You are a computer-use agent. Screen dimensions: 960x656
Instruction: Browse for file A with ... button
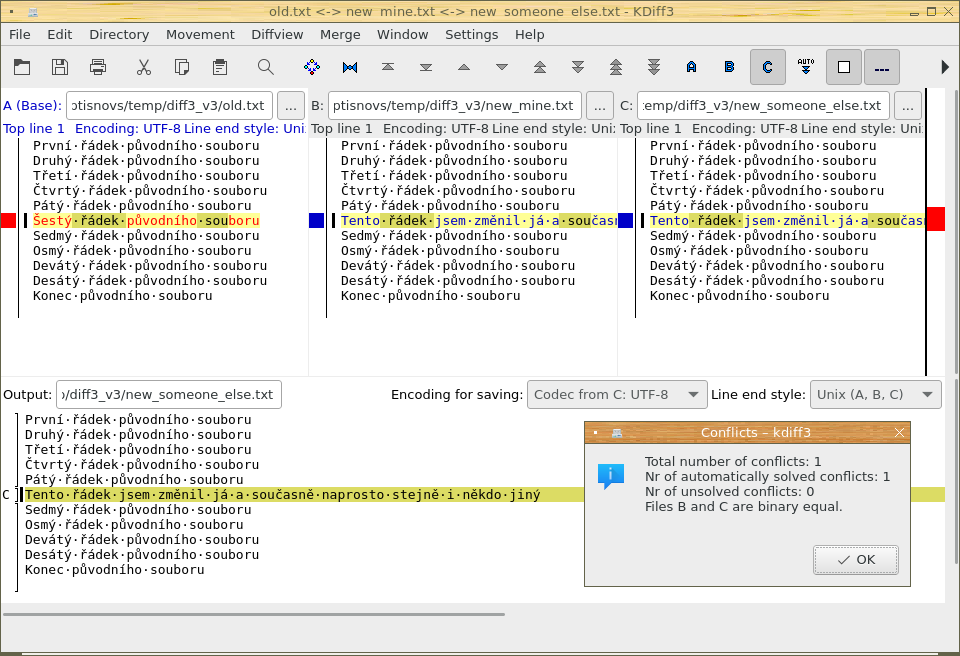point(291,105)
